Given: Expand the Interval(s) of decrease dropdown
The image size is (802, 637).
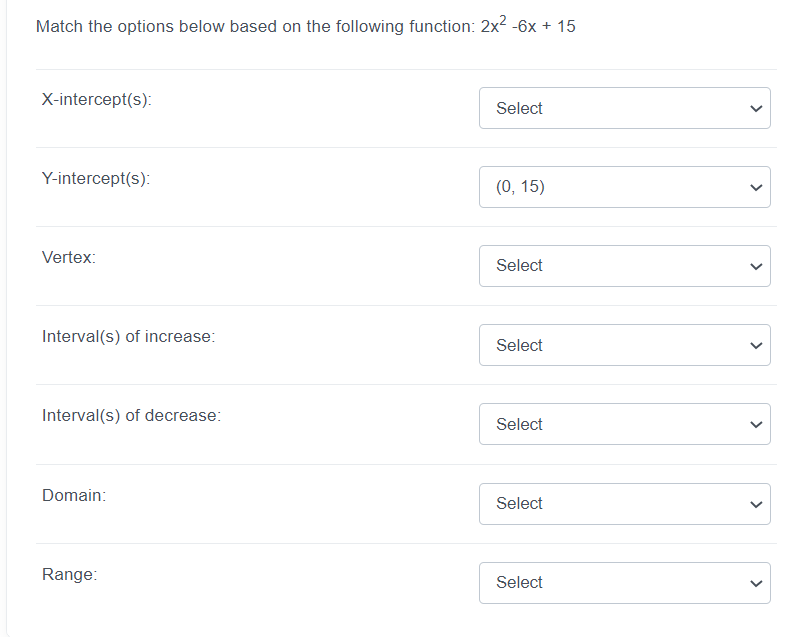Looking at the screenshot, I should point(624,424).
